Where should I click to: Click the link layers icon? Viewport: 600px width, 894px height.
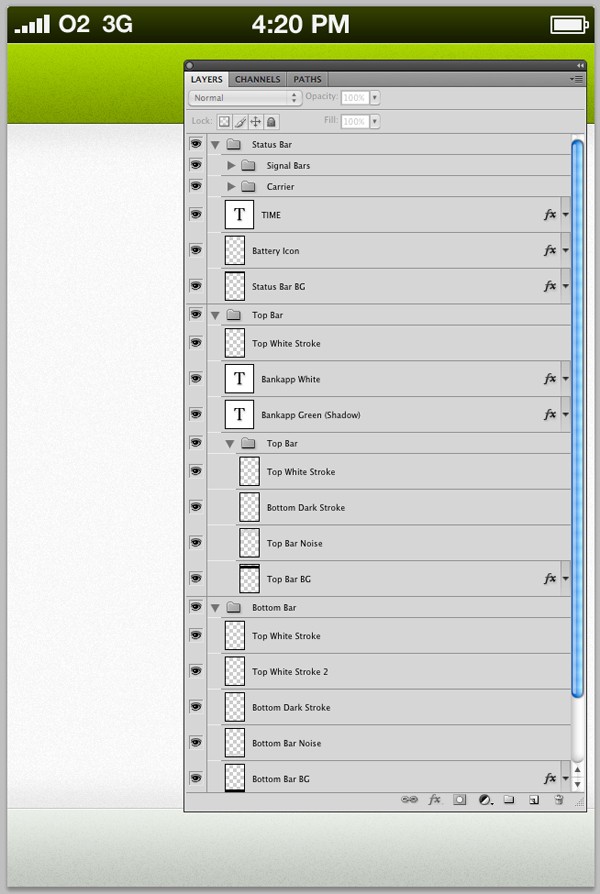tap(409, 799)
